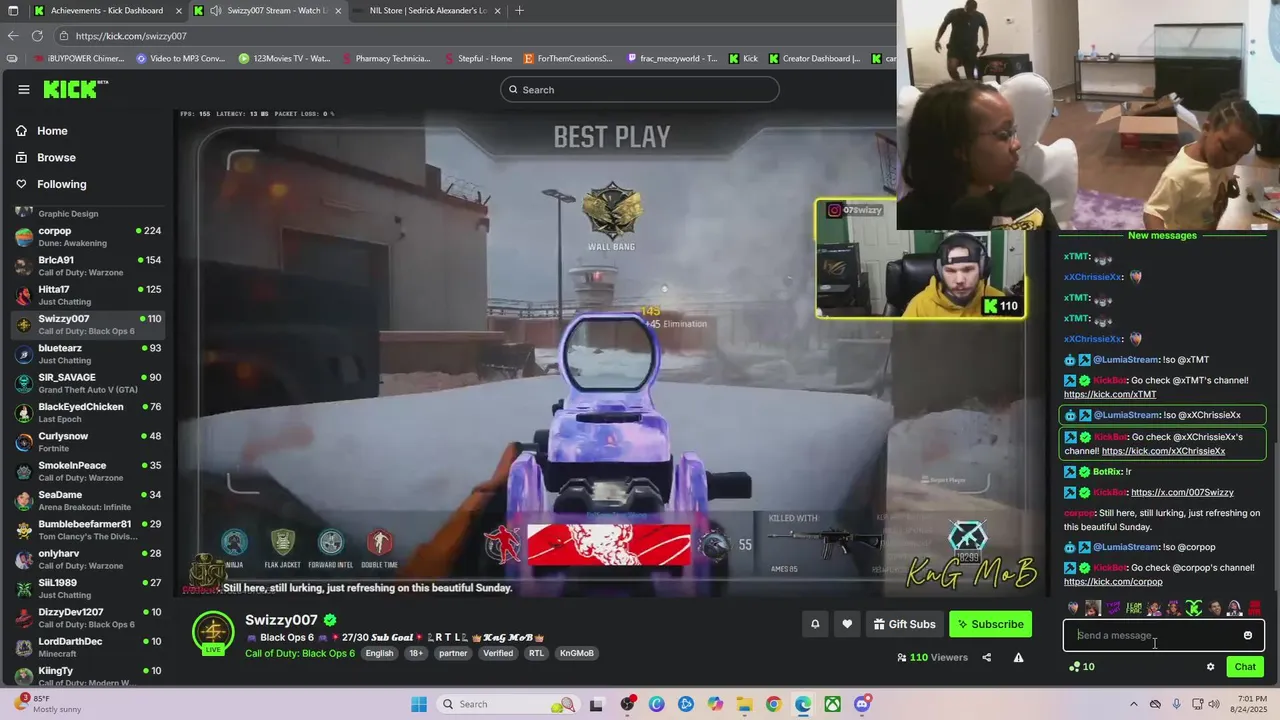Open SmokeInPeace's channel in the sidebar
This screenshot has width=1280, height=720.
click(88, 471)
